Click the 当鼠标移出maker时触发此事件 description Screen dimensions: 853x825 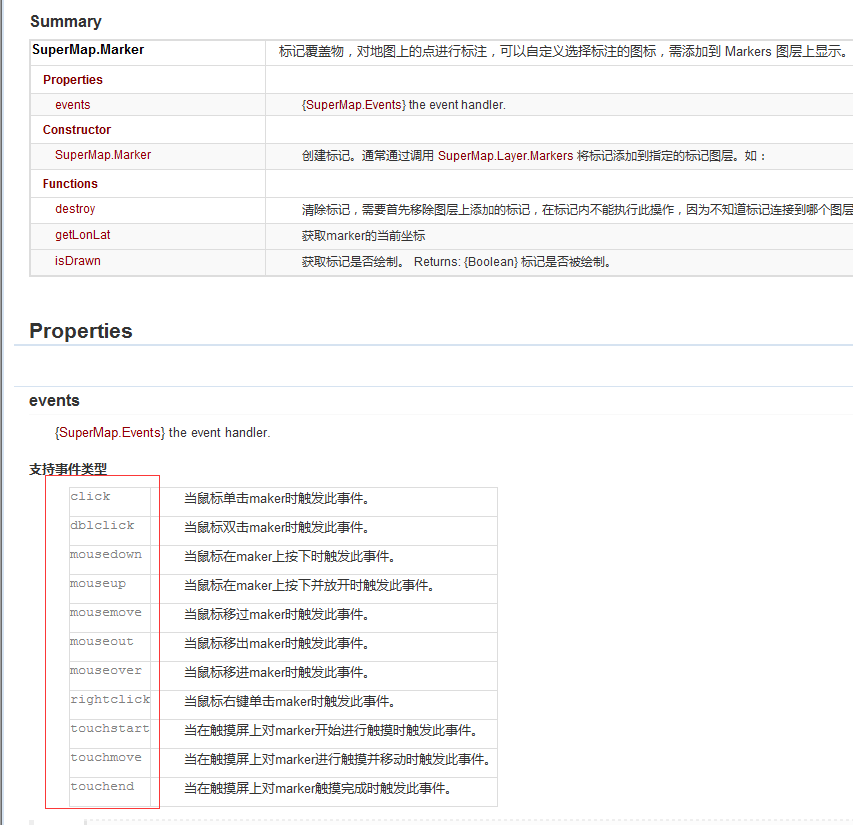[x=276, y=644]
